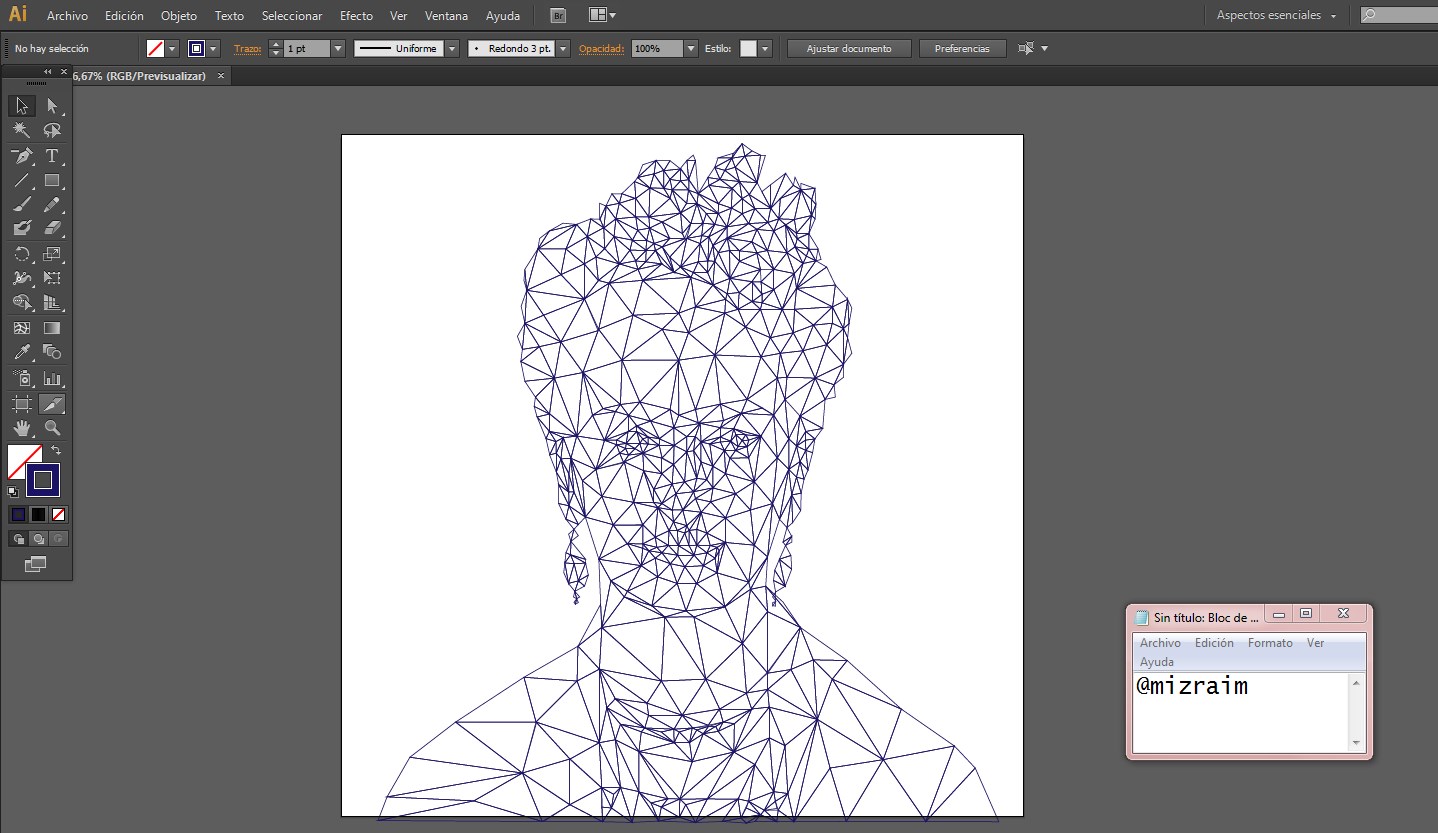Open the stroke weight 1 pt dropdown
Viewport: 1438px width, 833px height.
338,48
